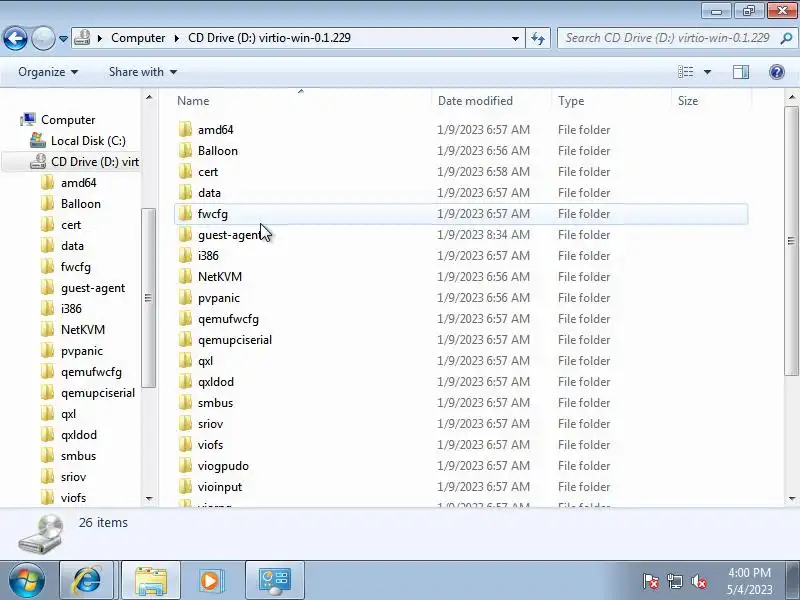800x600 pixels.
Task: Select the viofs name in file list
Action: coord(210,444)
